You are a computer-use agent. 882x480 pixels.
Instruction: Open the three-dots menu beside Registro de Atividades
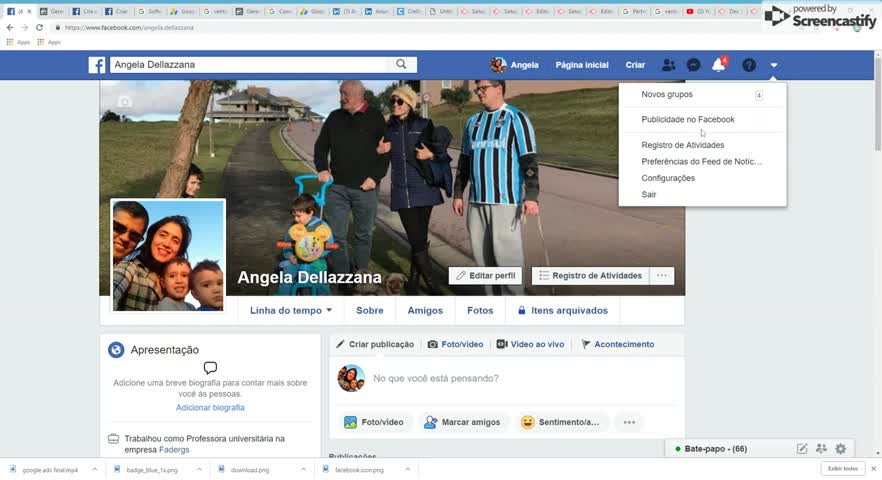[661, 276]
